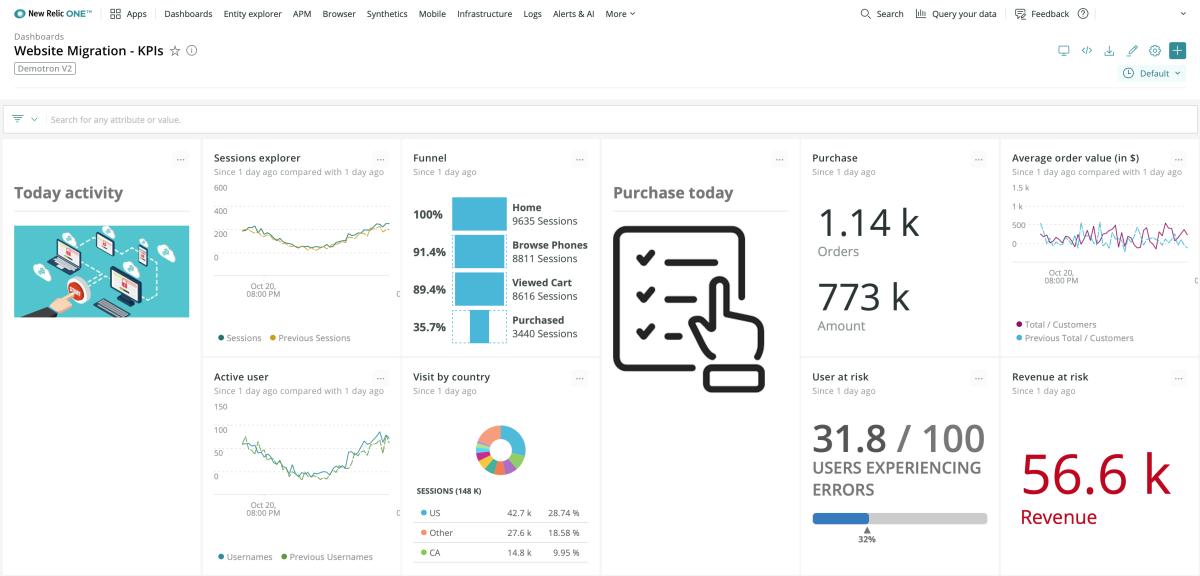The image size is (1200, 576).
Task: Open Browser monitoring nav item
Action: tap(339, 14)
